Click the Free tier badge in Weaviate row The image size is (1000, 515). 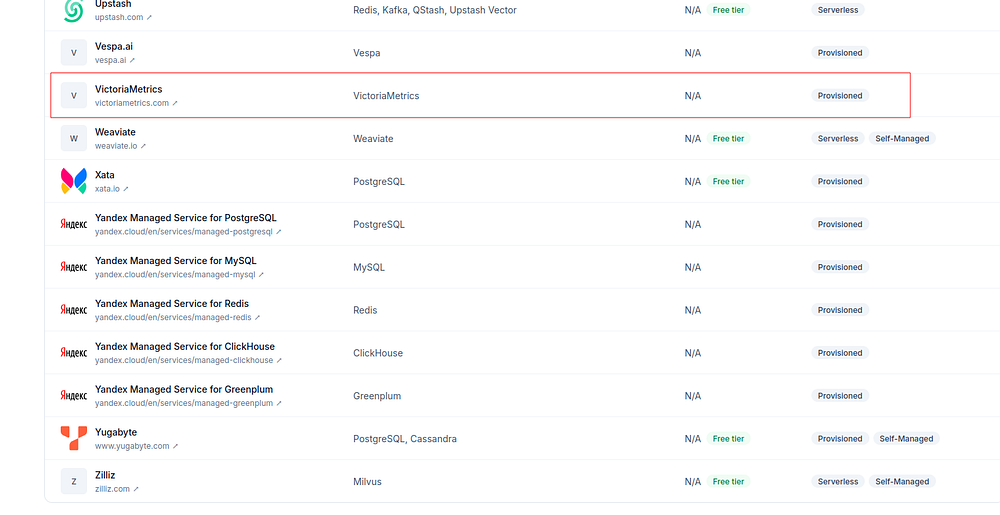[x=728, y=138]
